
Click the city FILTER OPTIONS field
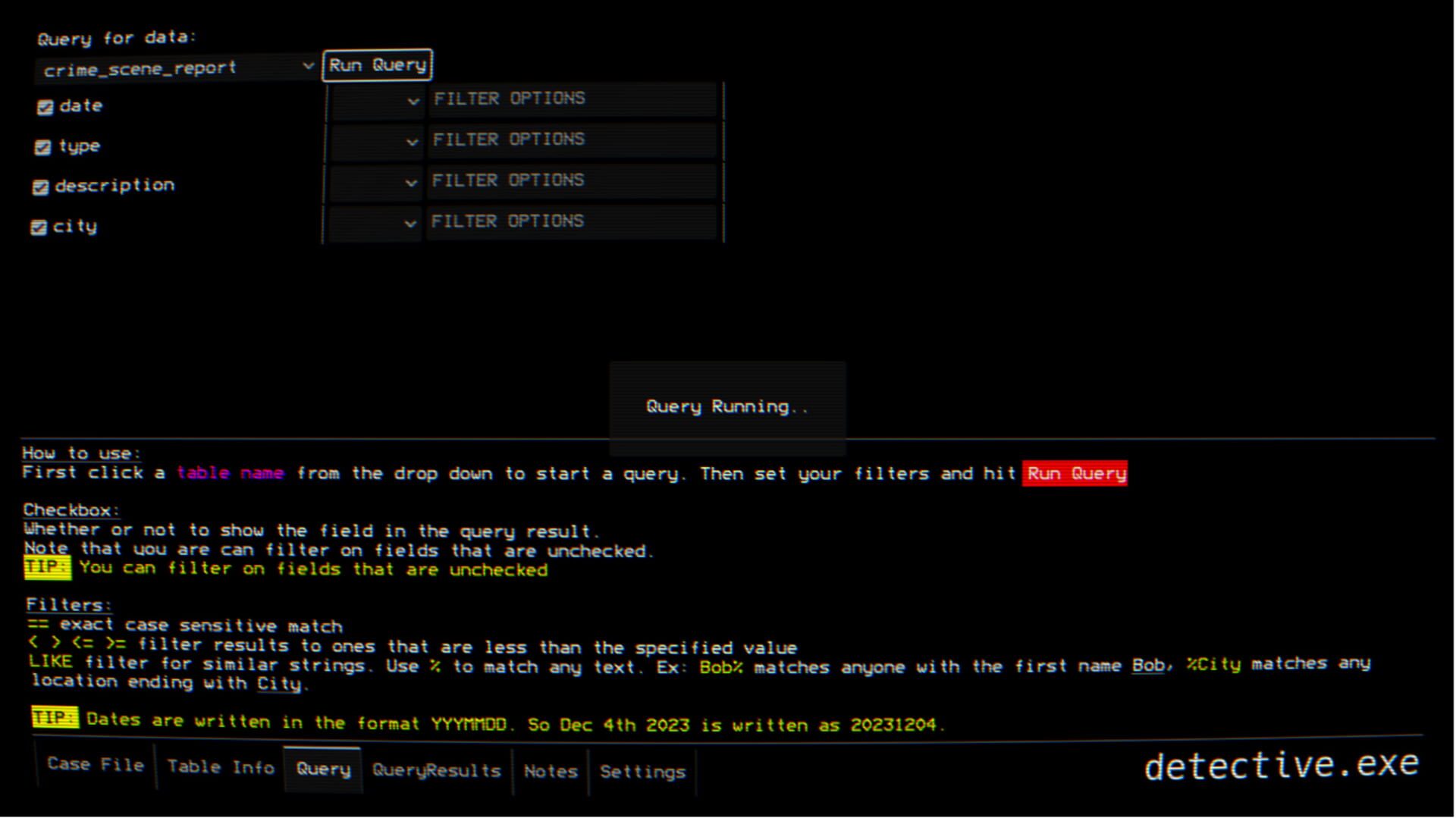tap(572, 221)
